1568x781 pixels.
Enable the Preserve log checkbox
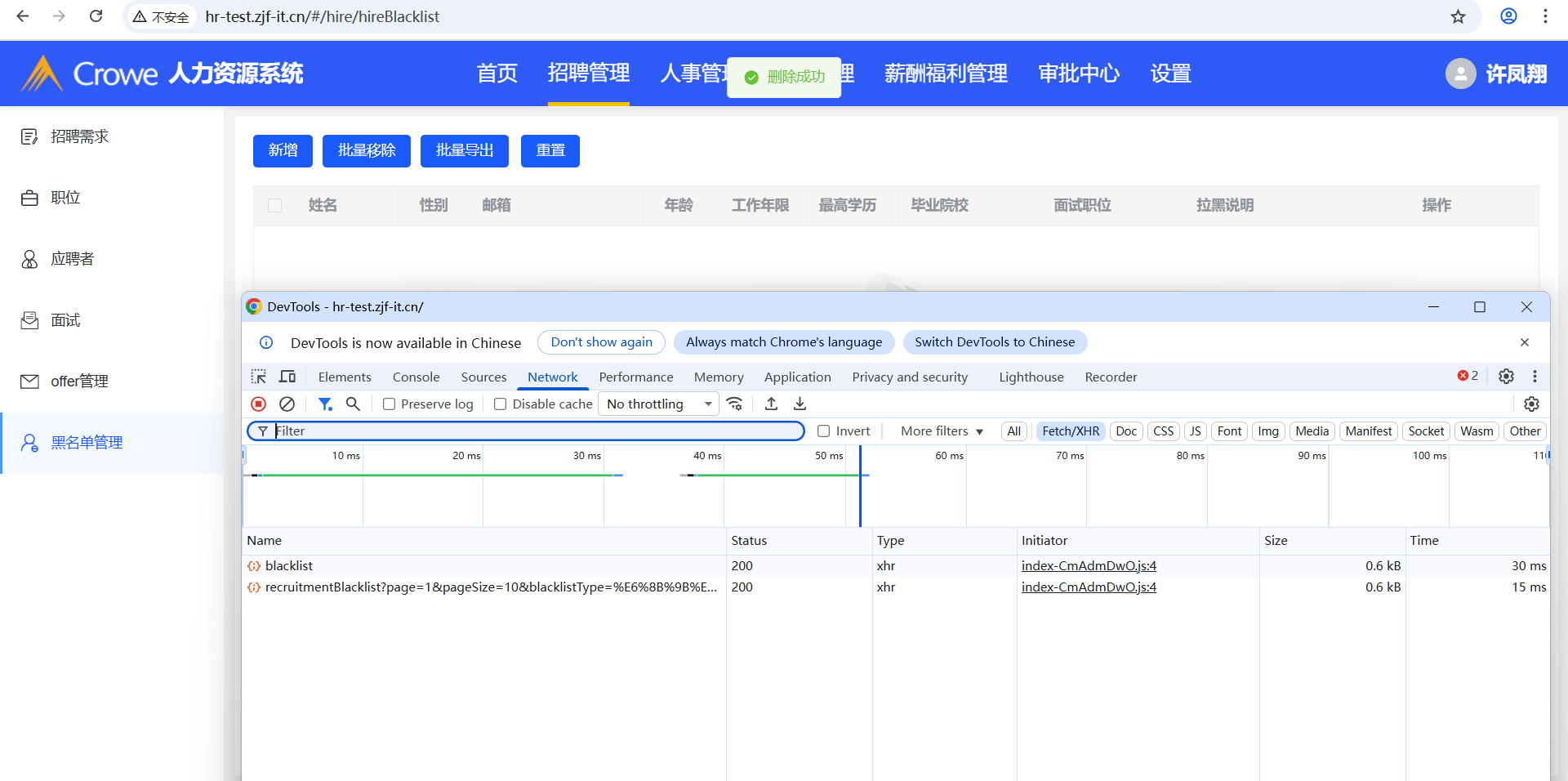click(390, 404)
